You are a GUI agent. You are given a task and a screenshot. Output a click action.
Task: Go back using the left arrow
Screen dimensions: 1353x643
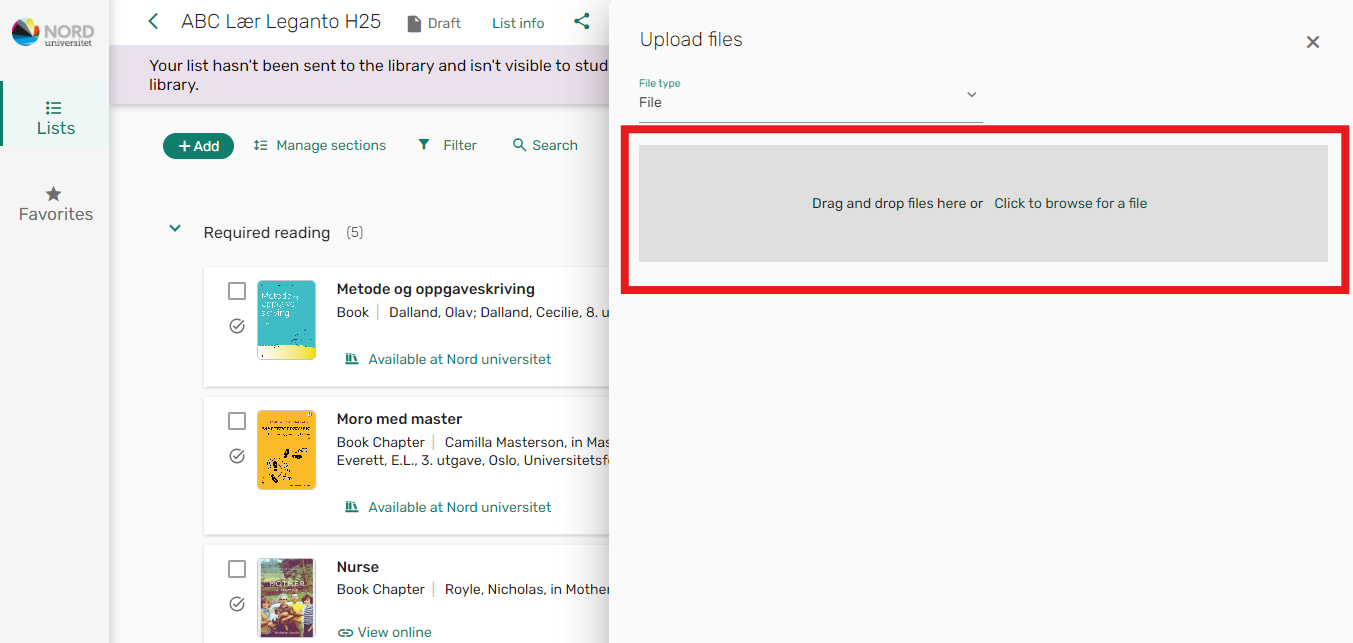point(153,21)
